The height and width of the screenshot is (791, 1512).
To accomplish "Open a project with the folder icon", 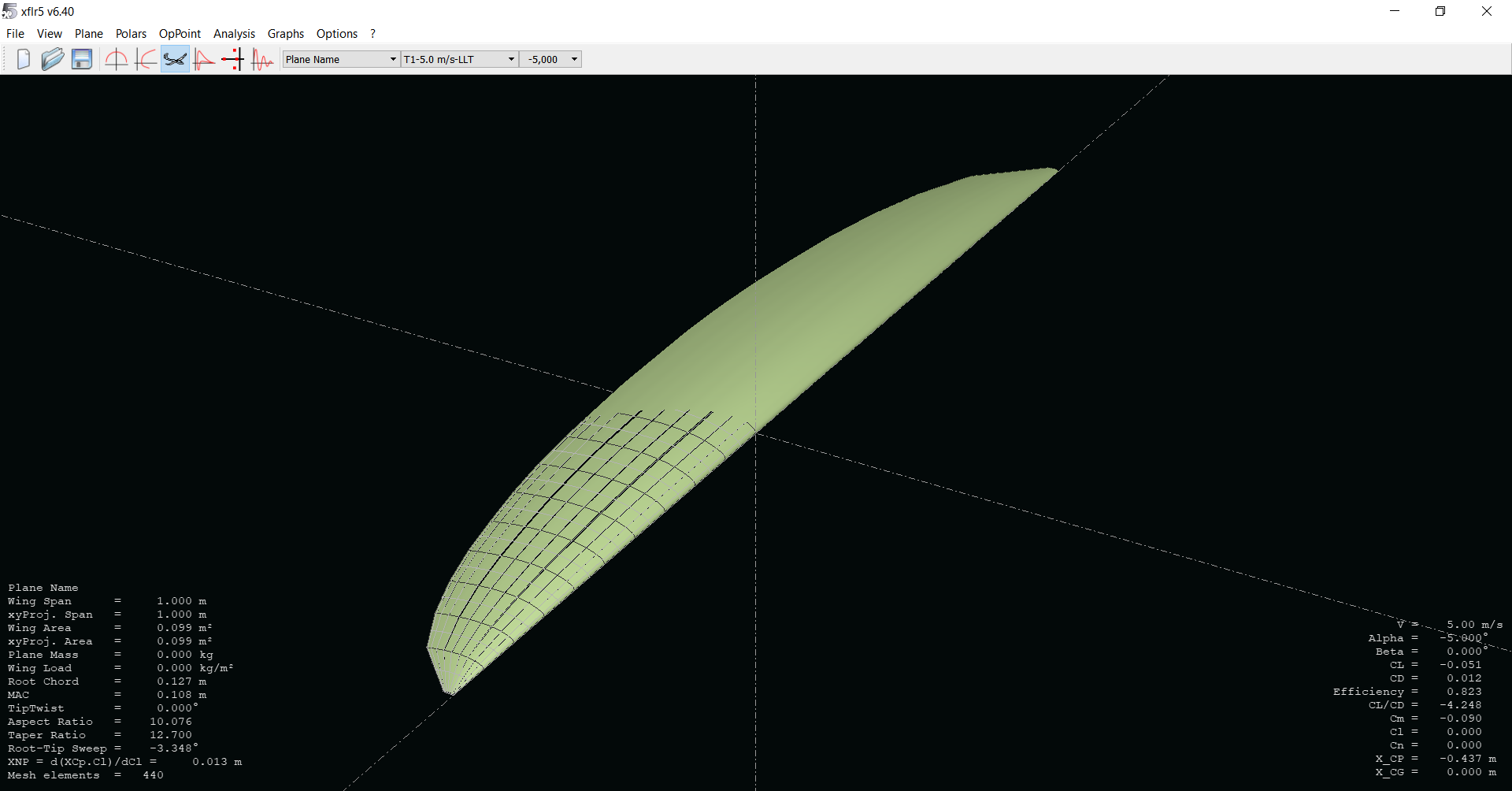I will [53, 59].
